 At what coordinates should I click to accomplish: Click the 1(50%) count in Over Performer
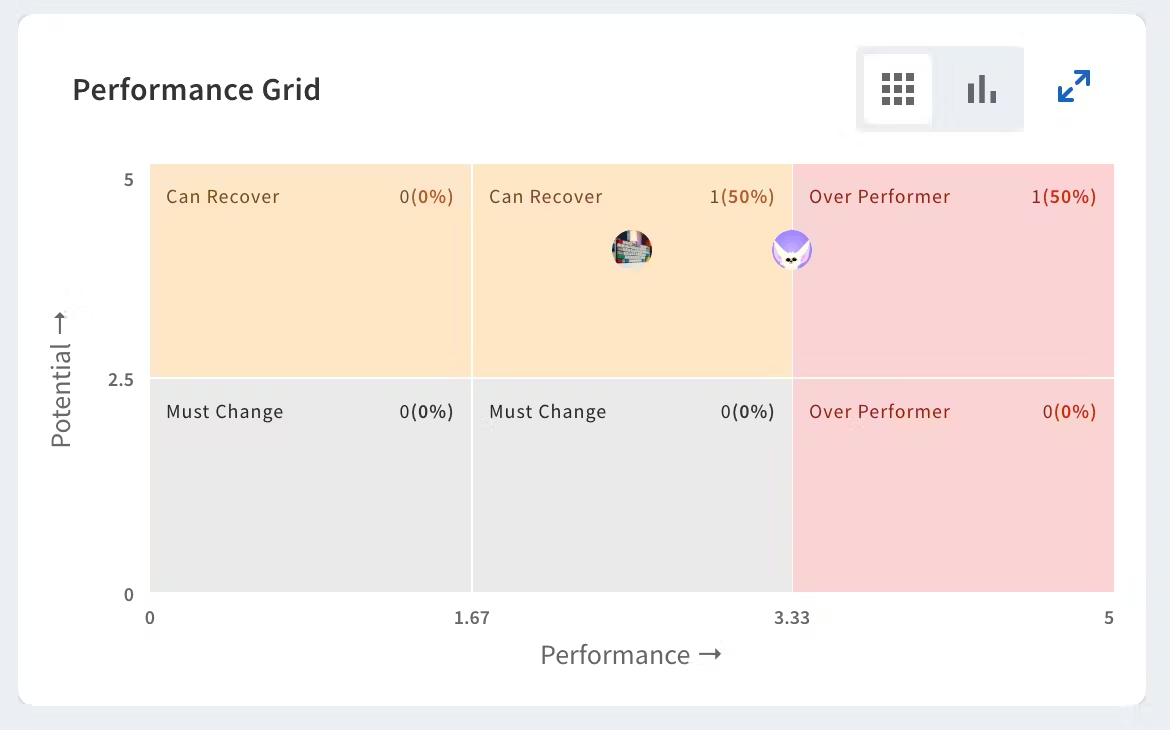tap(1063, 197)
